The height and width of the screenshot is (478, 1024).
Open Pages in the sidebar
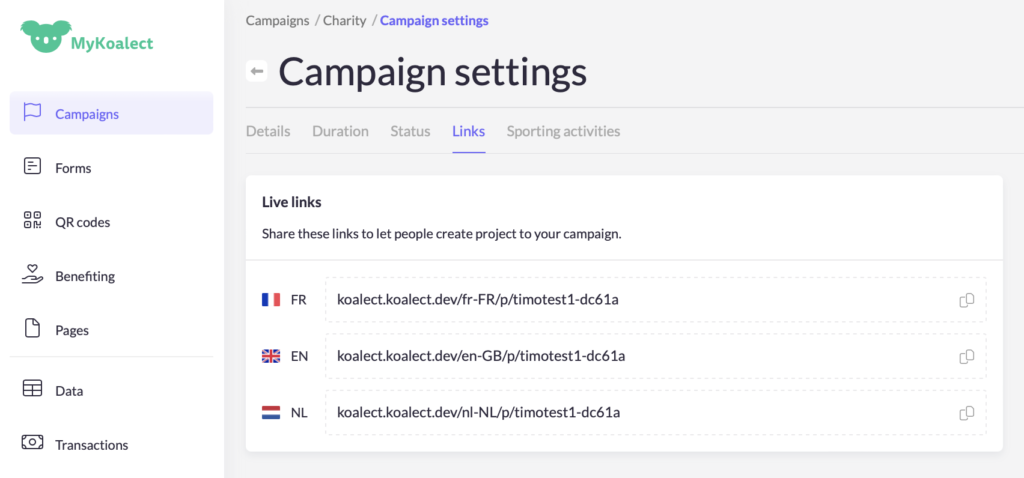click(71, 330)
